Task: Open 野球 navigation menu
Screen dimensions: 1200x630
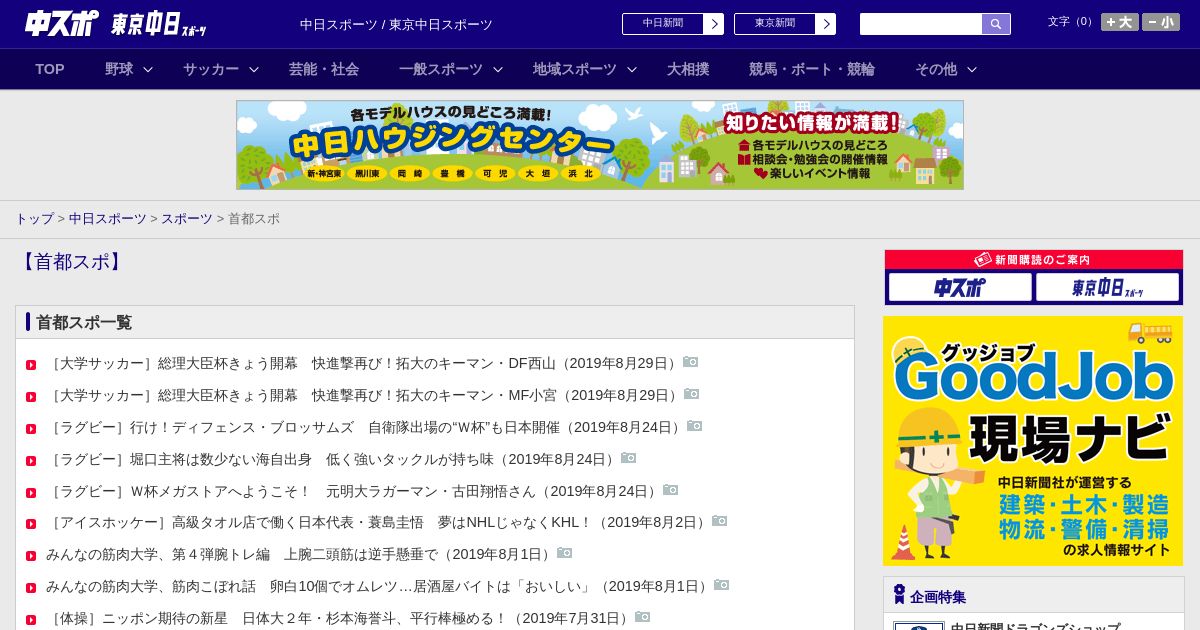Action: [119, 69]
